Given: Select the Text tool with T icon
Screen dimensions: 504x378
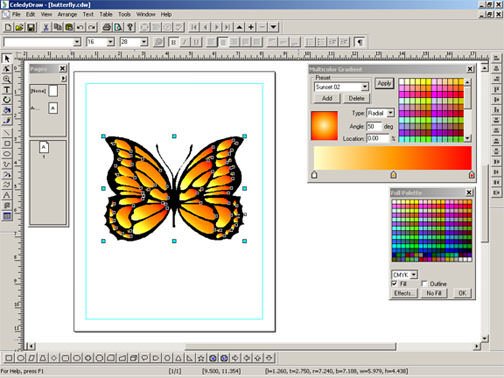Looking at the screenshot, I should coord(7,89).
